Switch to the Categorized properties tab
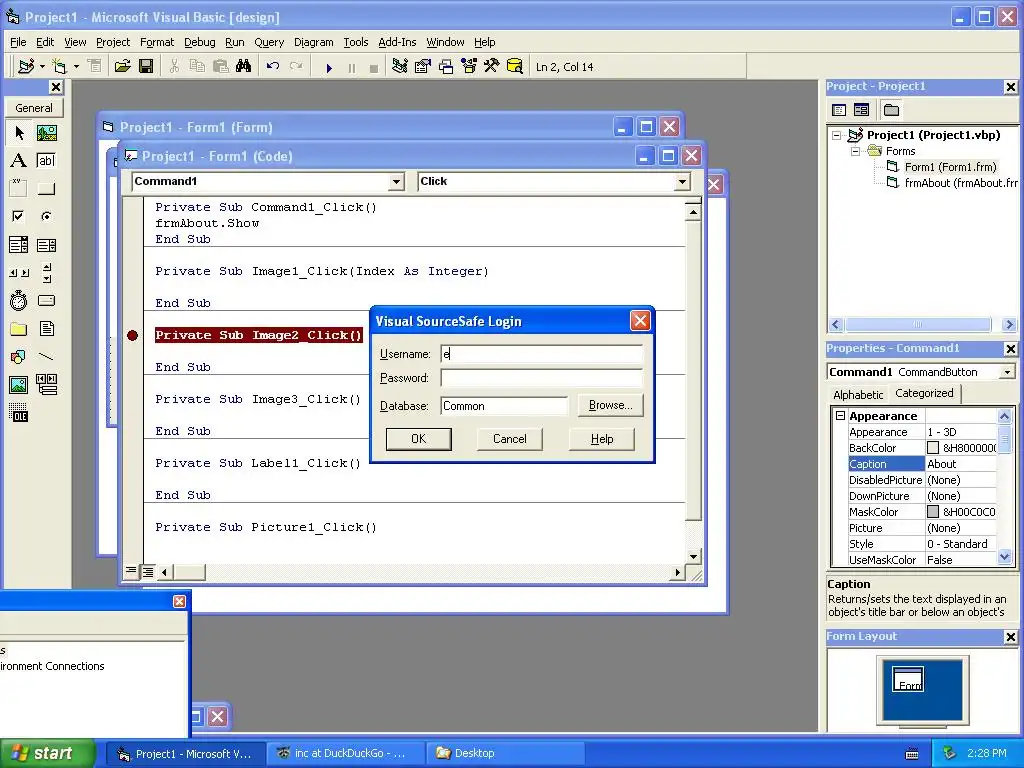The image size is (1024, 768). click(x=924, y=393)
